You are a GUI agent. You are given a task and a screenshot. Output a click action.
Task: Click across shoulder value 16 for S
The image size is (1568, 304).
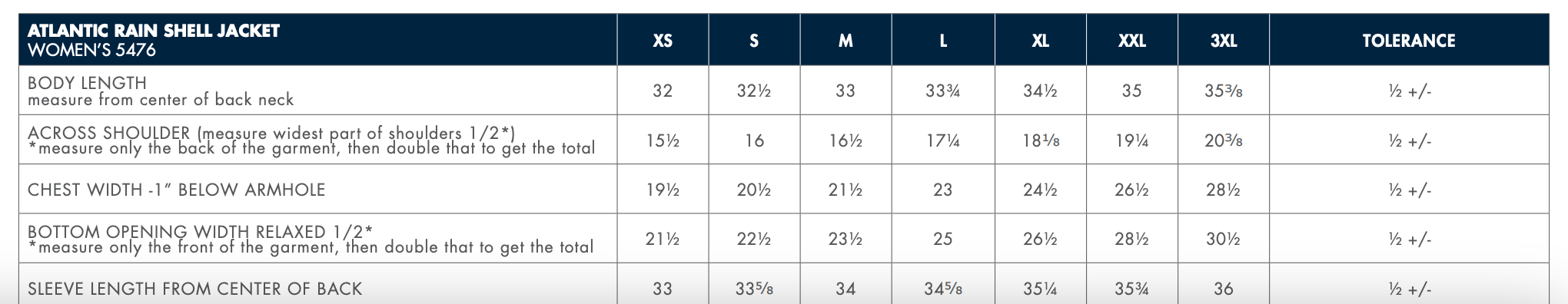coord(755,140)
